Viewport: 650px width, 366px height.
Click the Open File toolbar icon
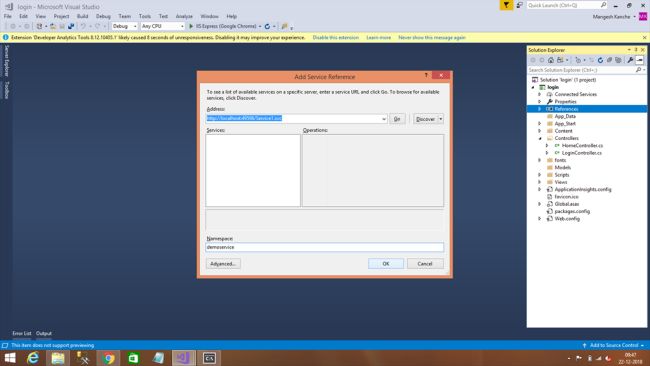[x=53, y=26]
